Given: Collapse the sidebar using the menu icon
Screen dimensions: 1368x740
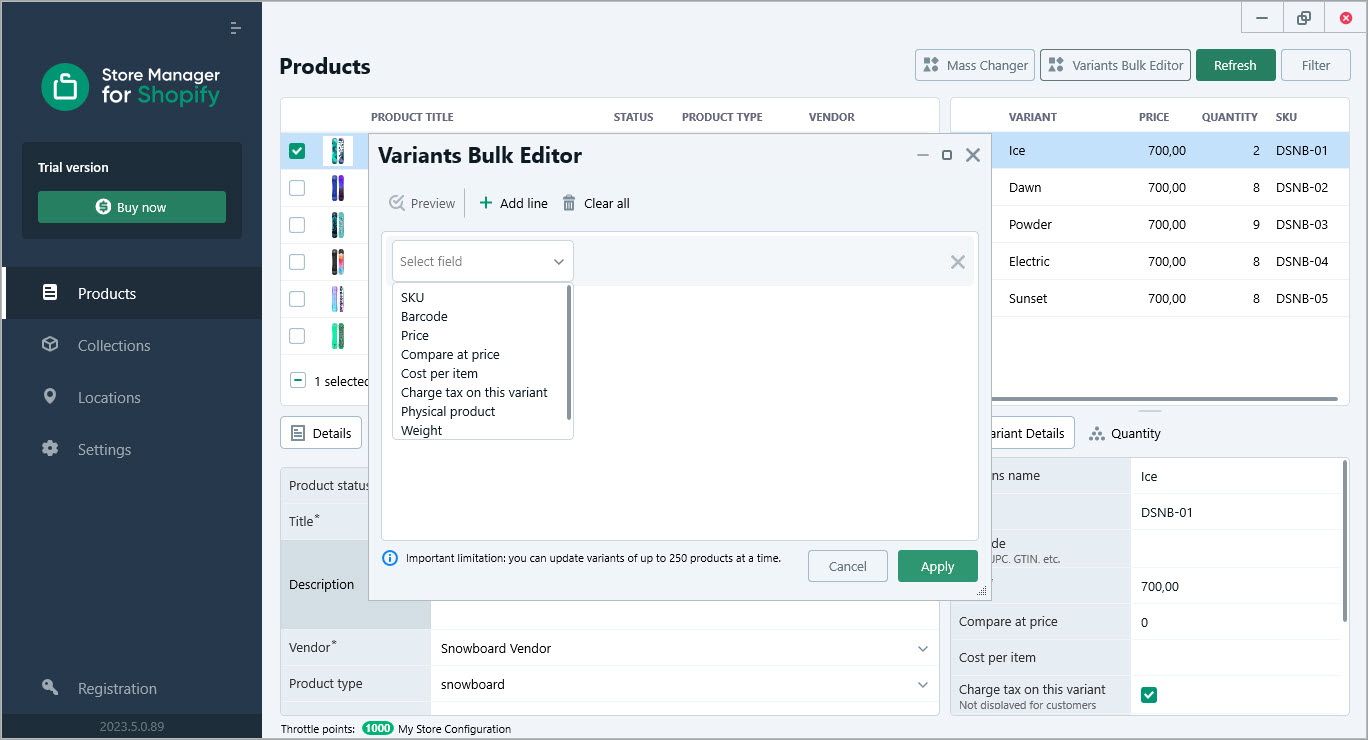Looking at the screenshot, I should point(235,28).
